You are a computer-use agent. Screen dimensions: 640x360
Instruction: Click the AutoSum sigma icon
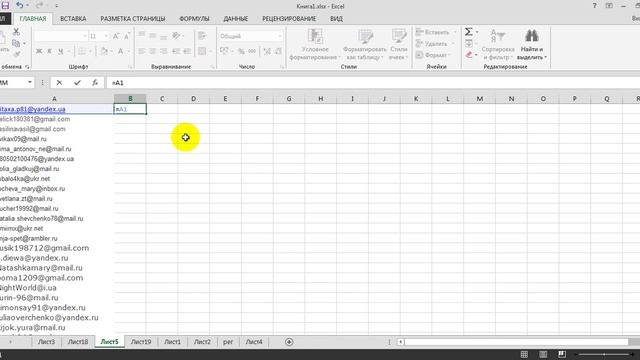click(469, 32)
